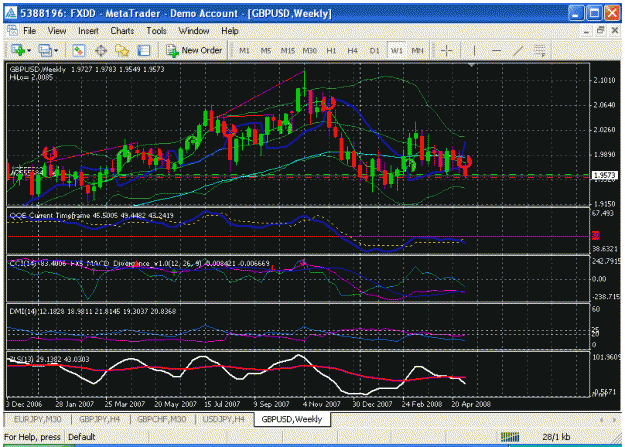Open the Insert menu
Screen dimensions: 625x447
coord(88,31)
